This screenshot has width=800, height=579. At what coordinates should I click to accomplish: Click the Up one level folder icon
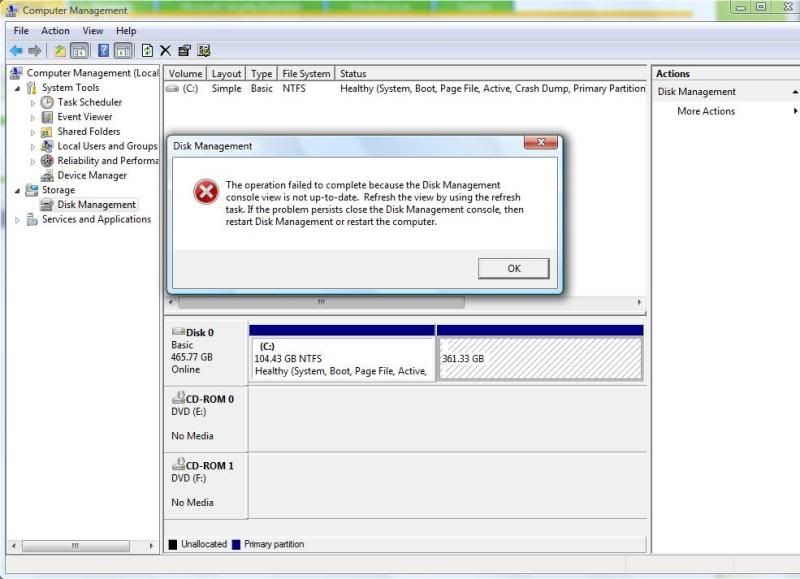tap(60, 51)
